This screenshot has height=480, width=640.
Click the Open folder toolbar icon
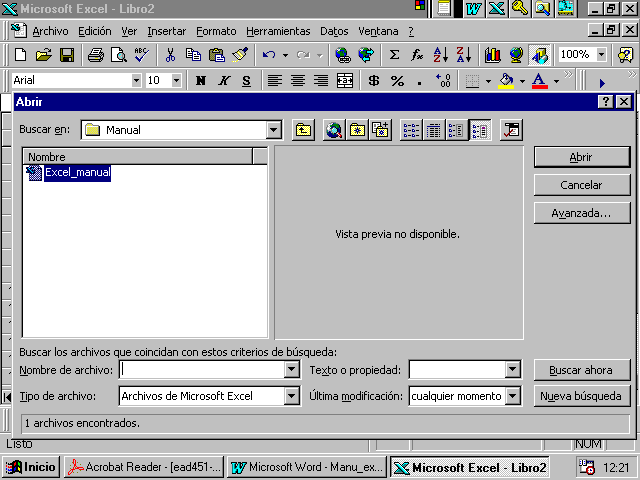44,54
